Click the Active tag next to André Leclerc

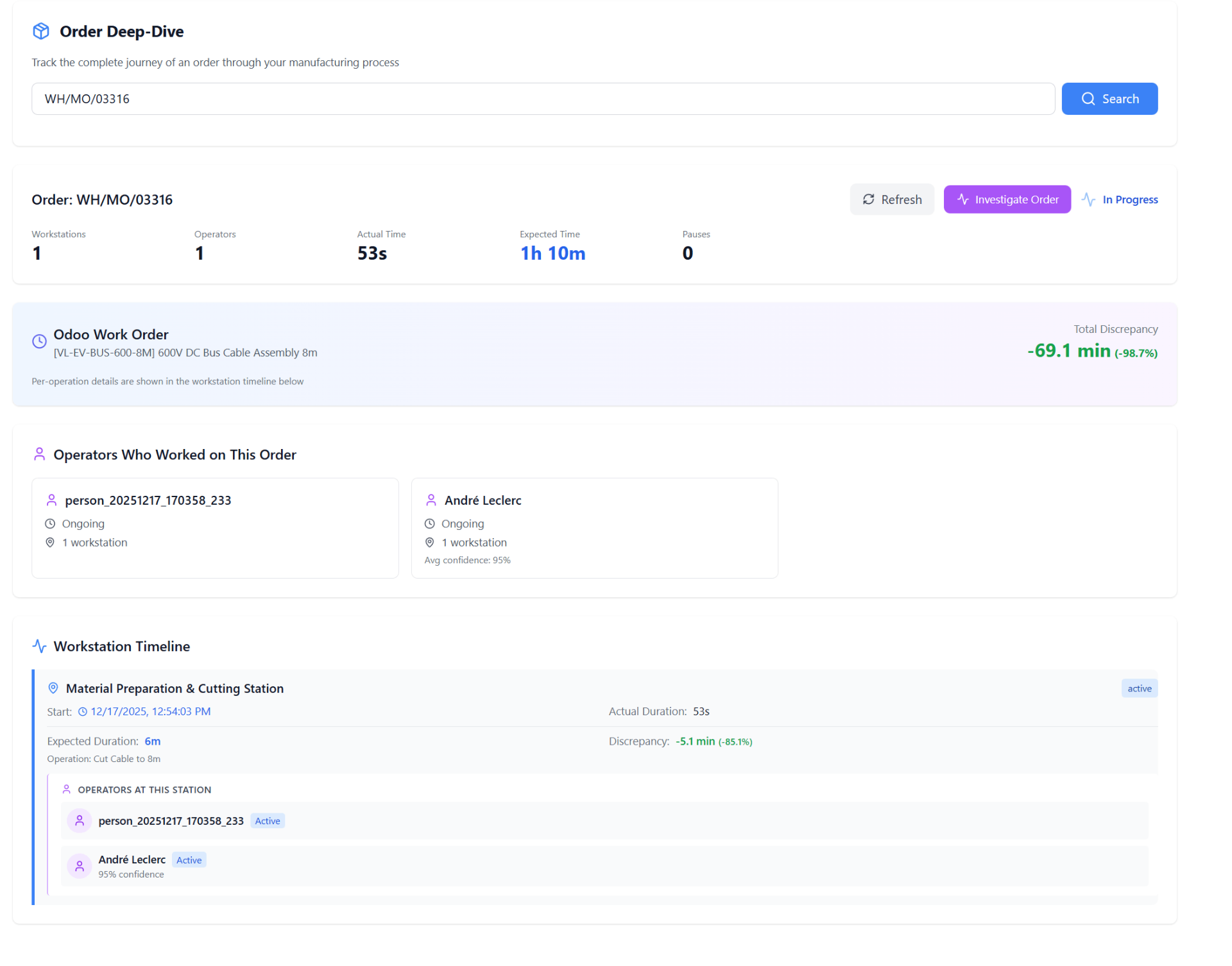point(189,860)
